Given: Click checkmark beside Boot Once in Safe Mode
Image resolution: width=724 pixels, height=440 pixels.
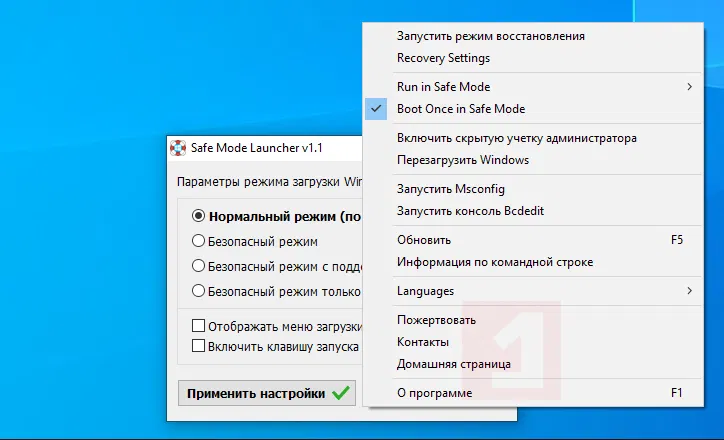Looking at the screenshot, I should 377,109.
